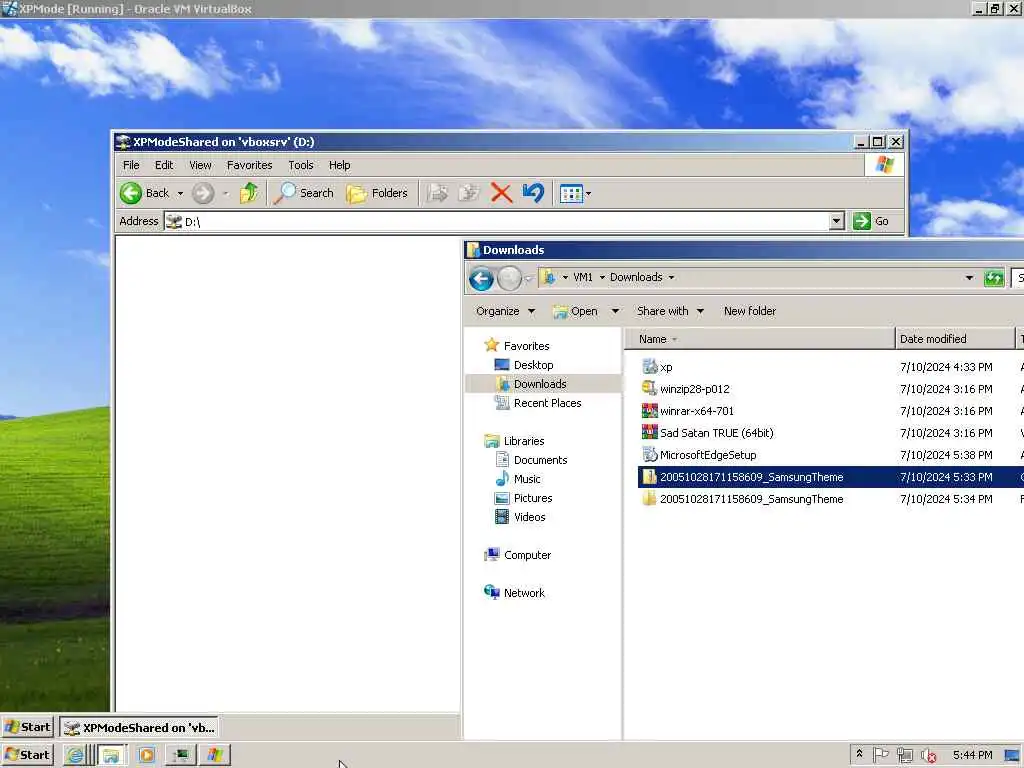Open the Share with menu
Image resolution: width=1024 pixels, height=768 pixels.
click(x=670, y=312)
